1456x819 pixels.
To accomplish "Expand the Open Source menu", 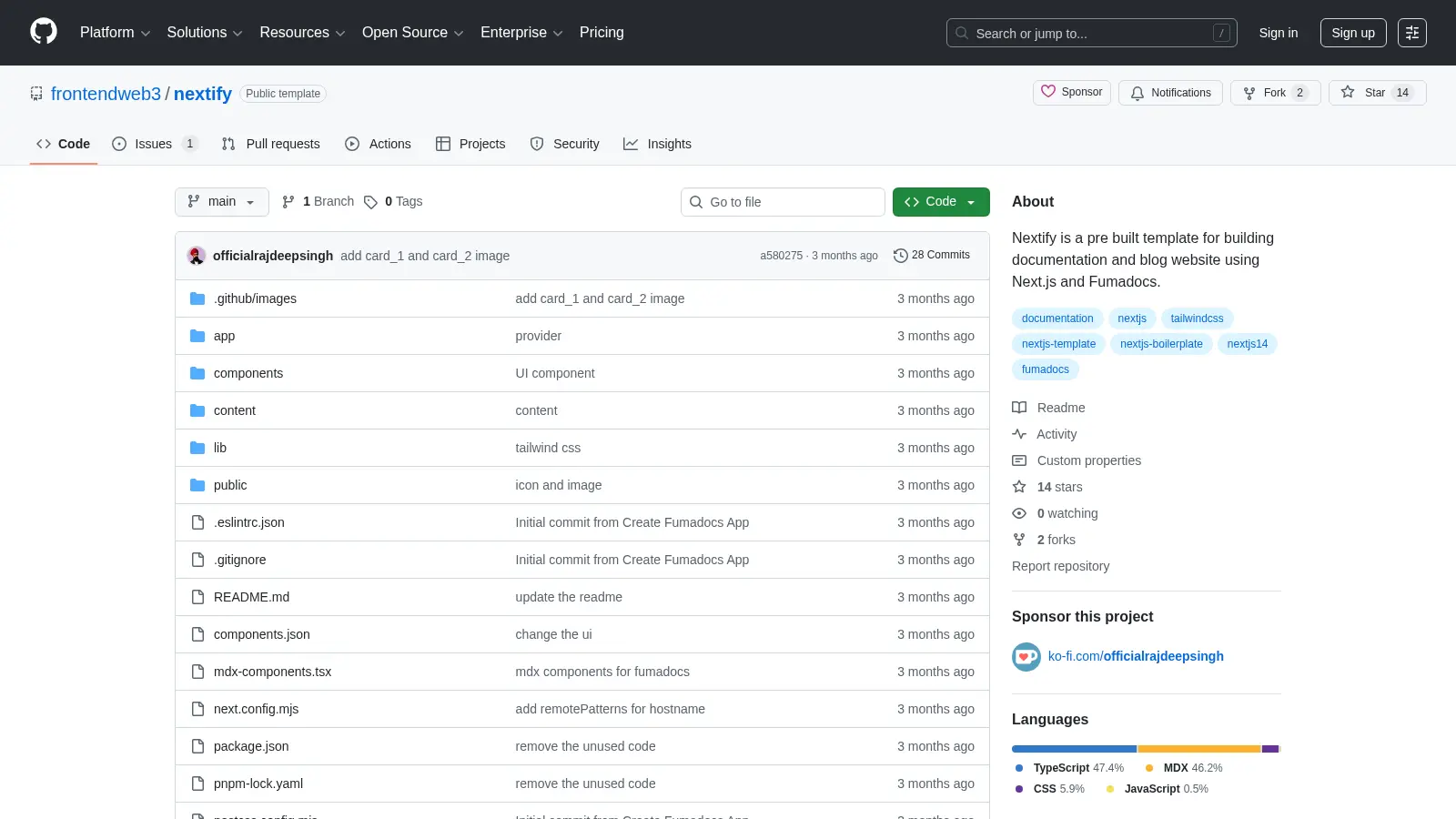I will click(412, 33).
